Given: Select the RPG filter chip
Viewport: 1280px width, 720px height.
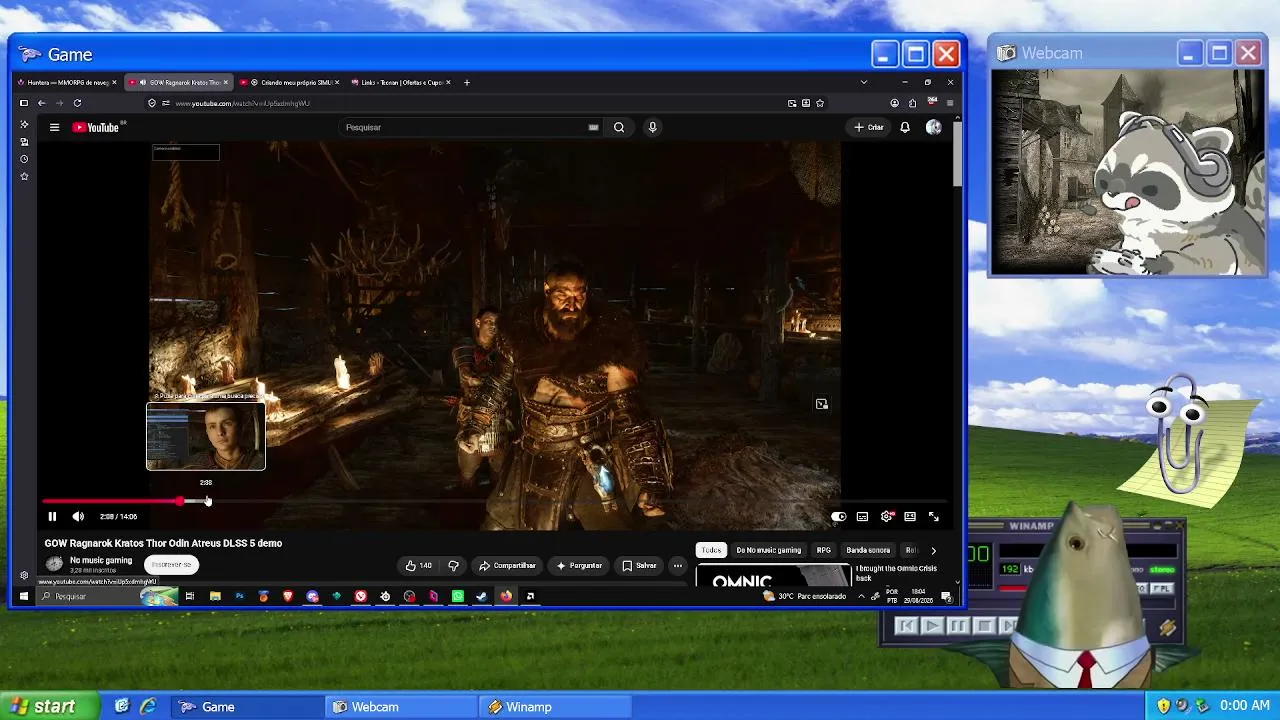Looking at the screenshot, I should tap(824, 550).
